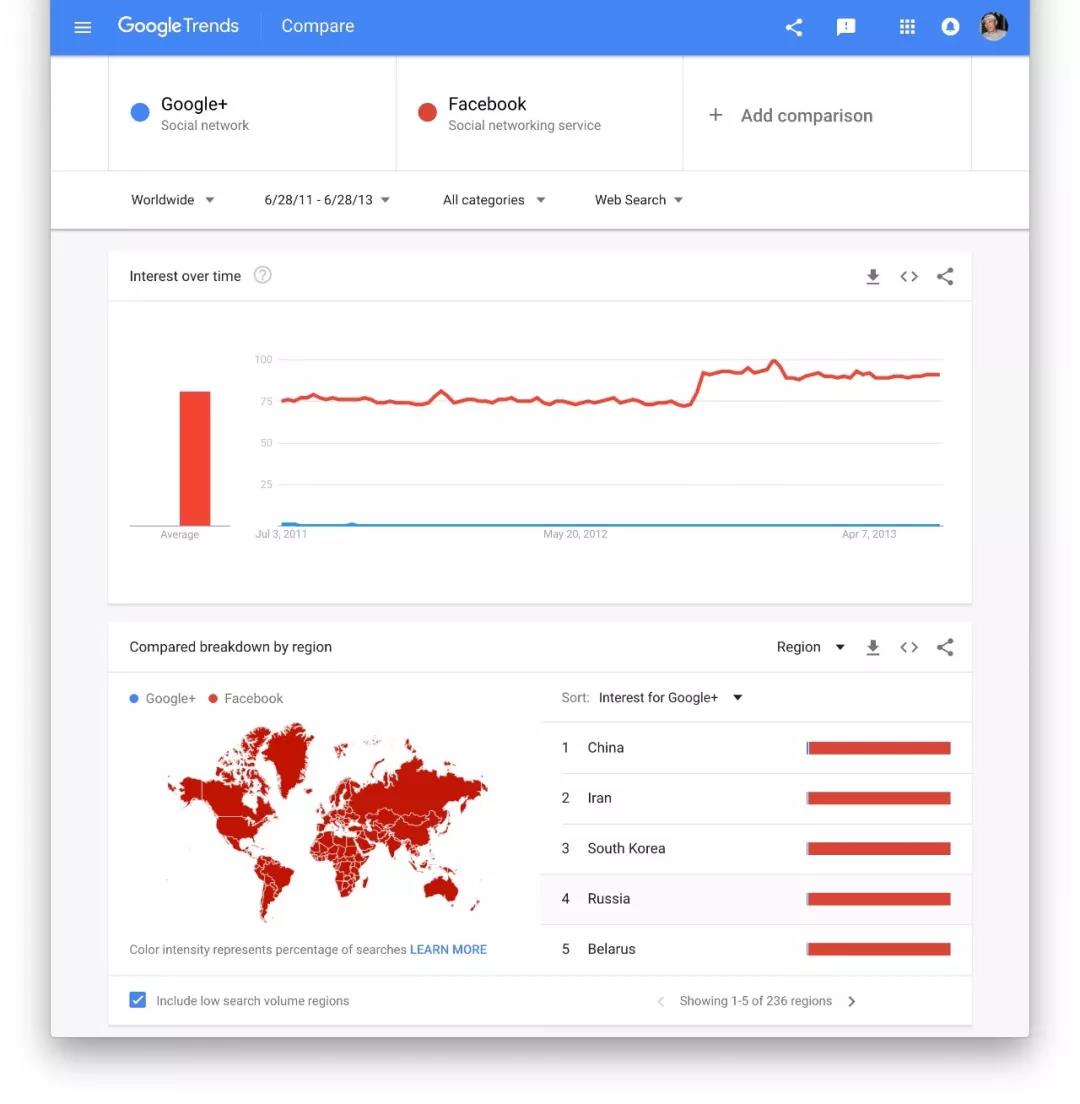Go to the previous page of regions
This screenshot has width=1080, height=1104.
[660, 1001]
